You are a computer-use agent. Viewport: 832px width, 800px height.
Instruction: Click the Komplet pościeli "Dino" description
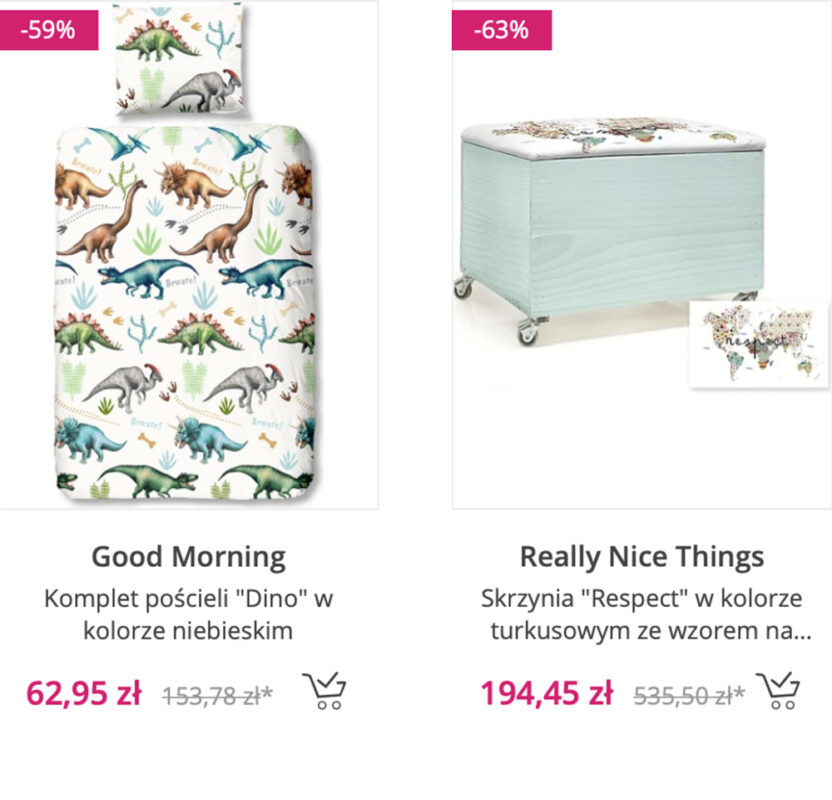[189, 614]
